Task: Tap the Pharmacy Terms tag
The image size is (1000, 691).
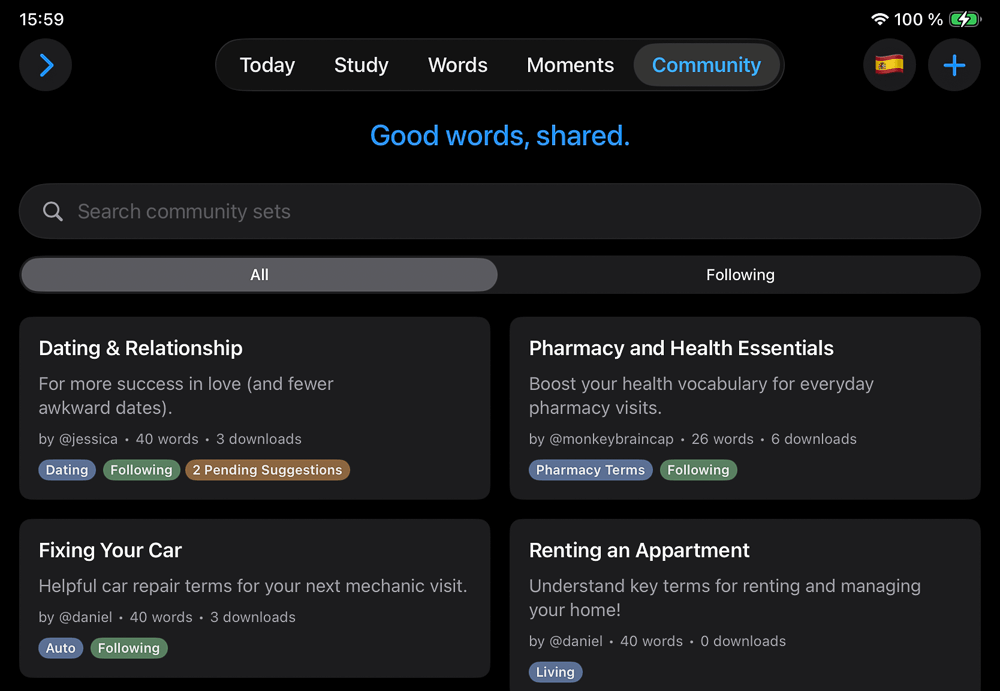Action: pos(590,470)
